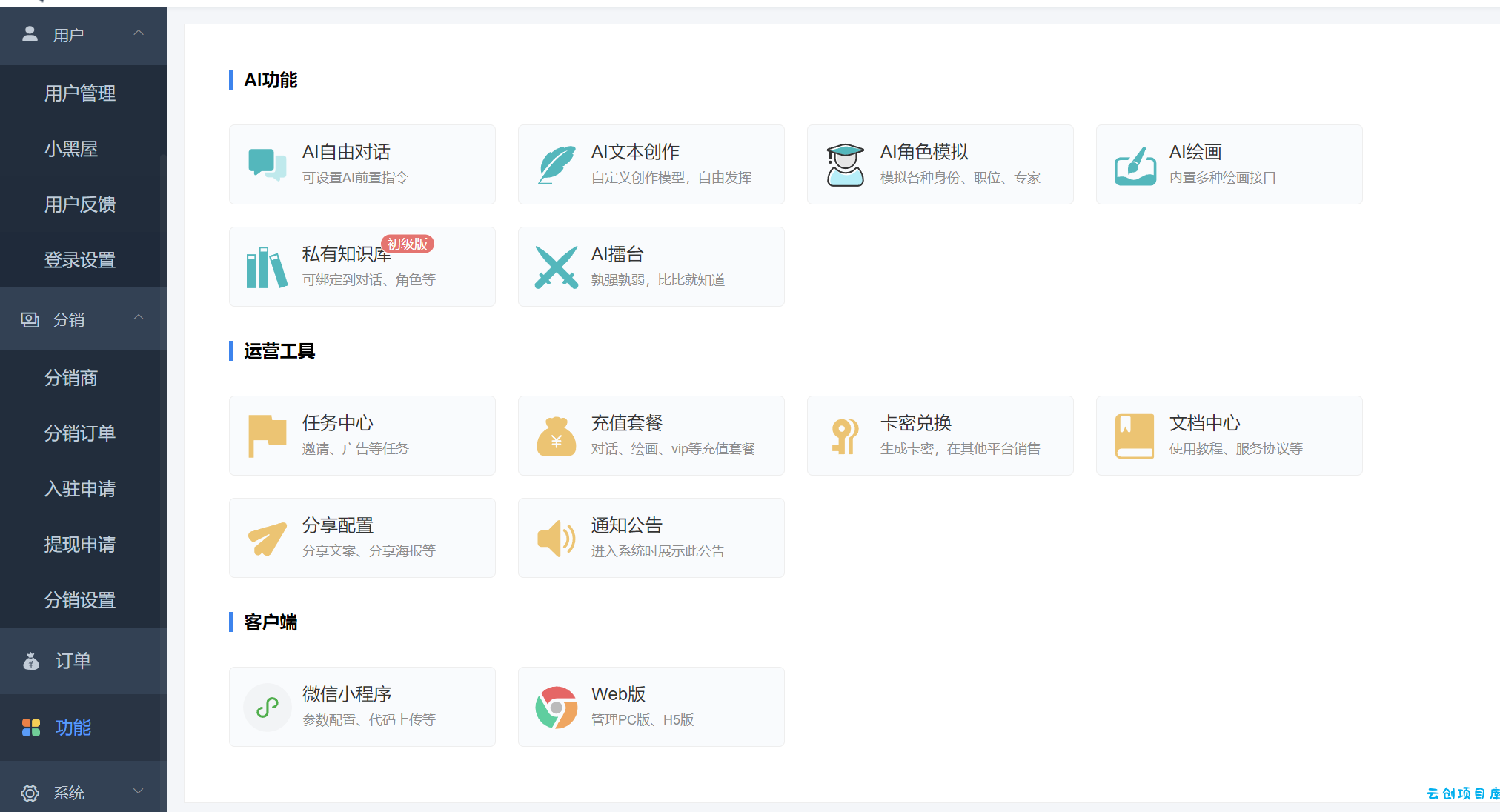Open the 订单 sidebar section
This screenshot has width=1500, height=812.
pyautogui.click(x=83, y=661)
